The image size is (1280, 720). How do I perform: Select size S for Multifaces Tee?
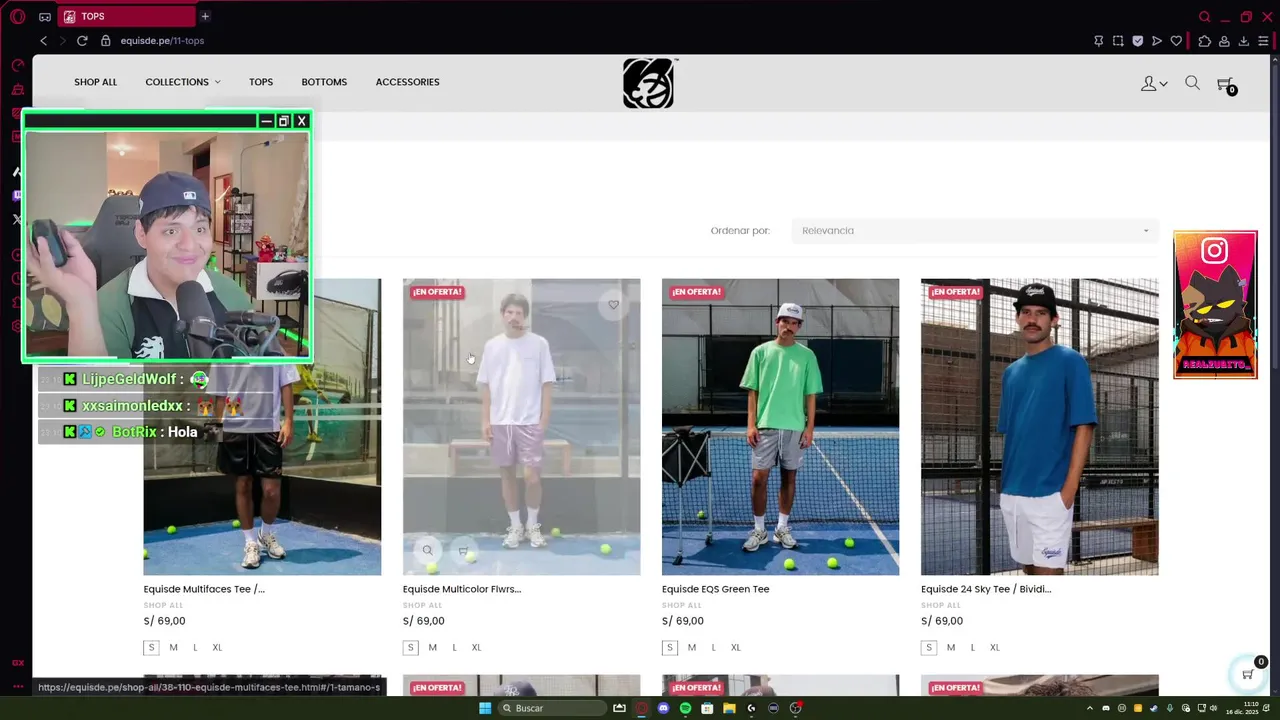pos(151,647)
